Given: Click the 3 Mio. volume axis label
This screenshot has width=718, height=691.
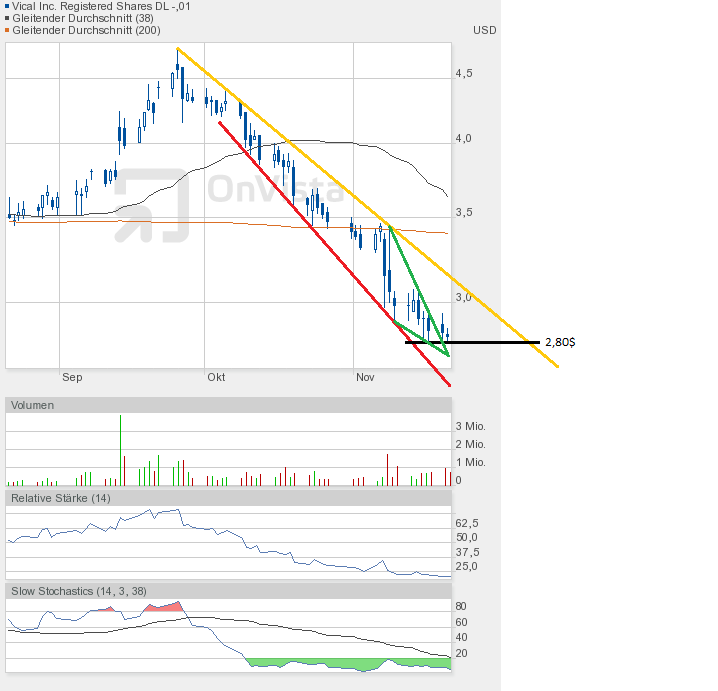Looking at the screenshot, I should [x=470, y=426].
